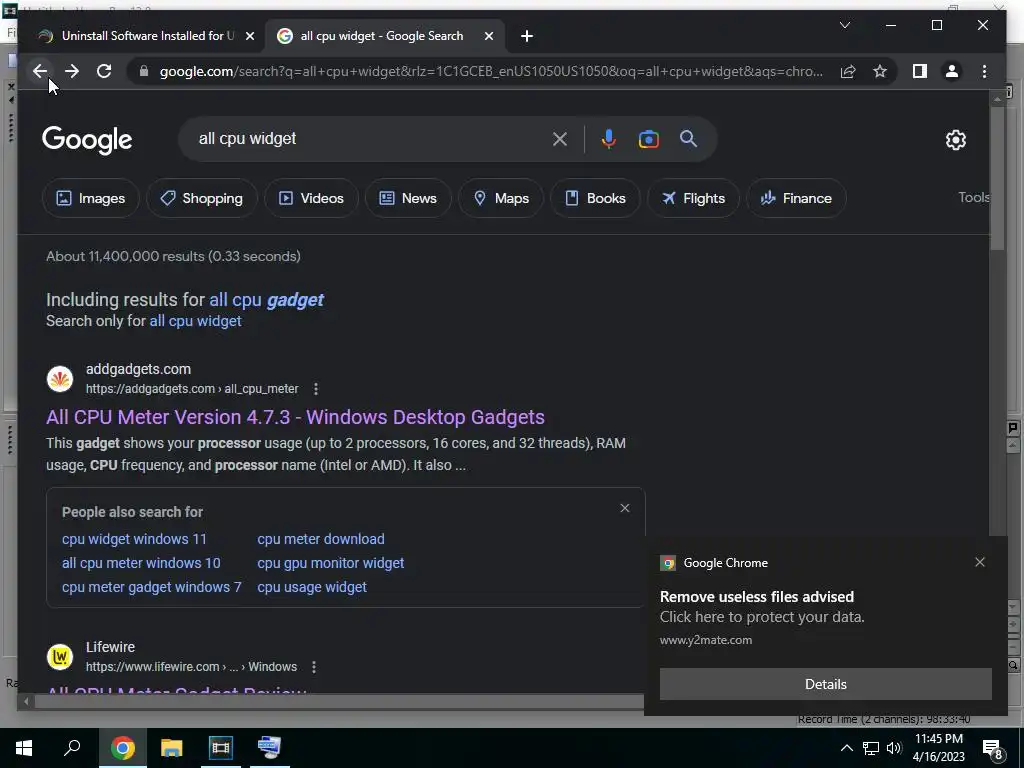Open Chrome's three-dot menu
The image size is (1024, 768).
click(984, 71)
